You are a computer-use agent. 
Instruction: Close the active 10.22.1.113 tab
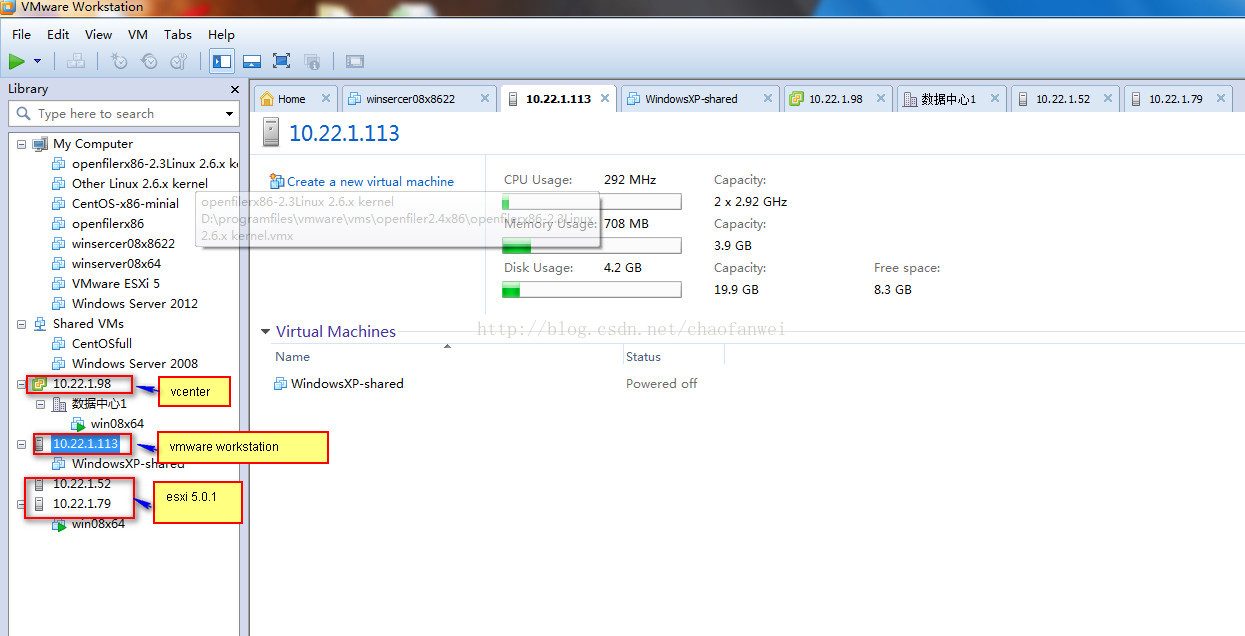click(x=604, y=99)
